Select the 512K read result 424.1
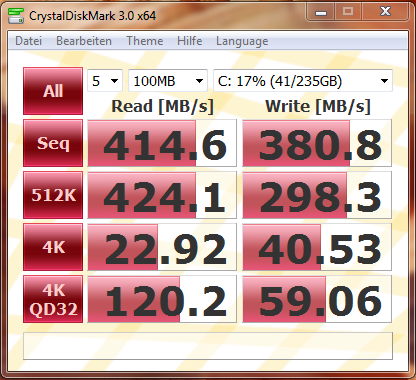The height and width of the screenshot is (380, 416). (x=162, y=195)
